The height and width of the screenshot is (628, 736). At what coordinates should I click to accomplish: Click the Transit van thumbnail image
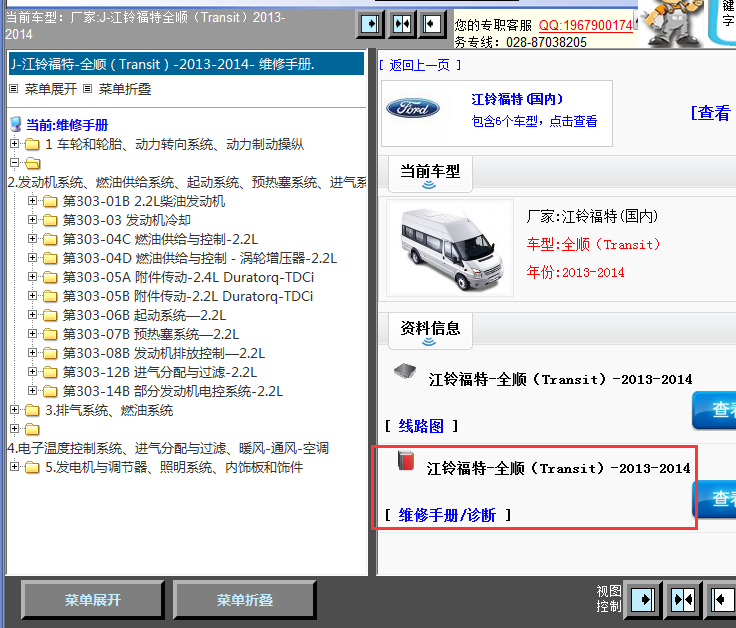click(450, 248)
